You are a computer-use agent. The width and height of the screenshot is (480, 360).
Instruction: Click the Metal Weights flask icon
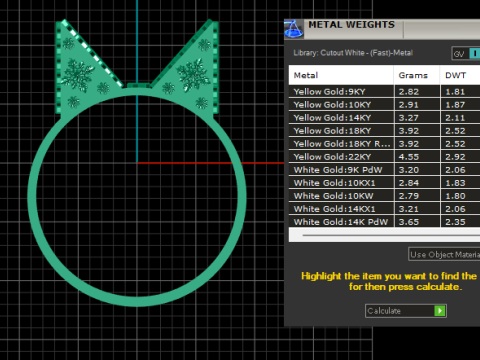click(x=294, y=29)
